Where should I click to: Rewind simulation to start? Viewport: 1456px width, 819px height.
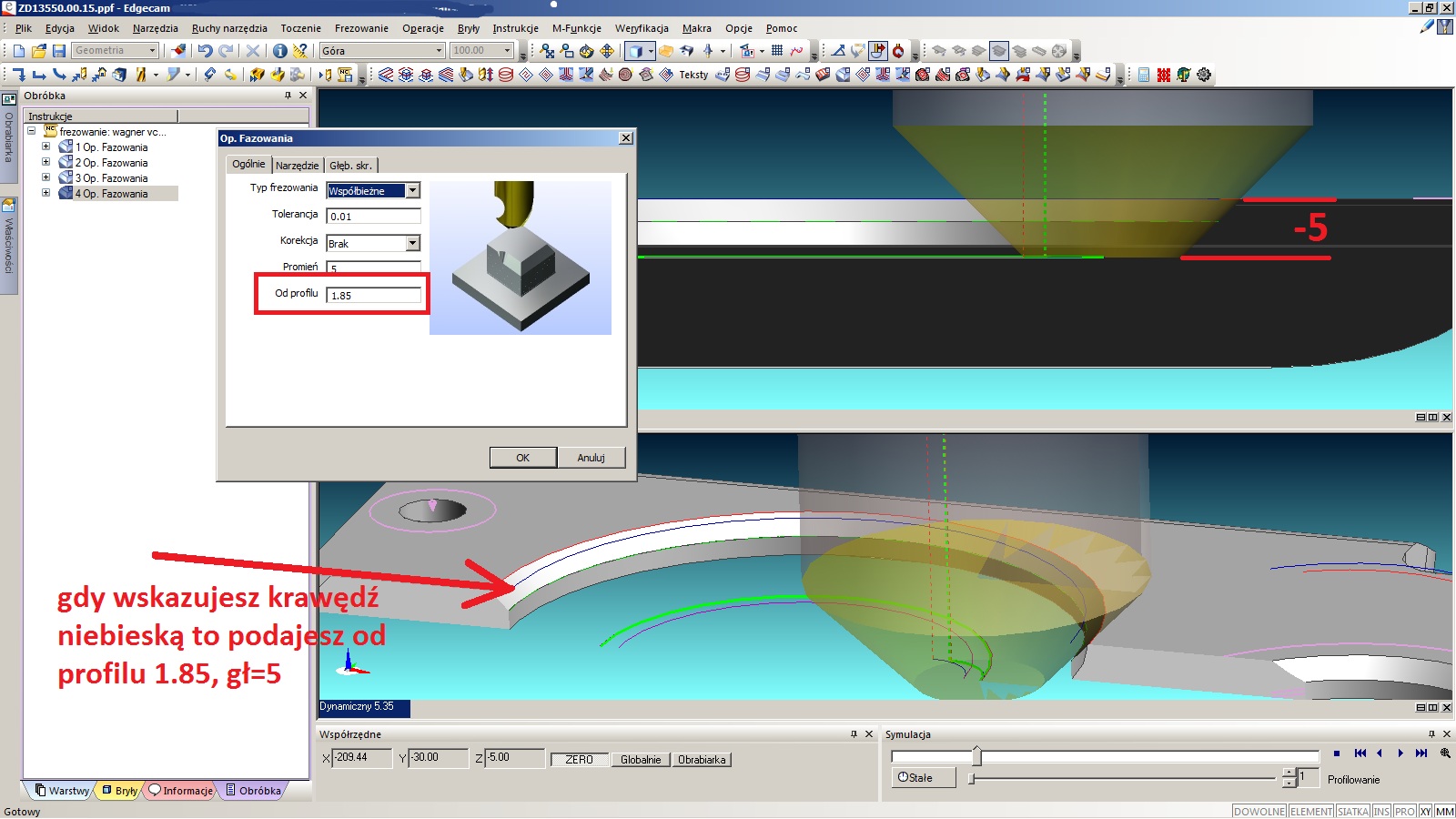point(1360,753)
